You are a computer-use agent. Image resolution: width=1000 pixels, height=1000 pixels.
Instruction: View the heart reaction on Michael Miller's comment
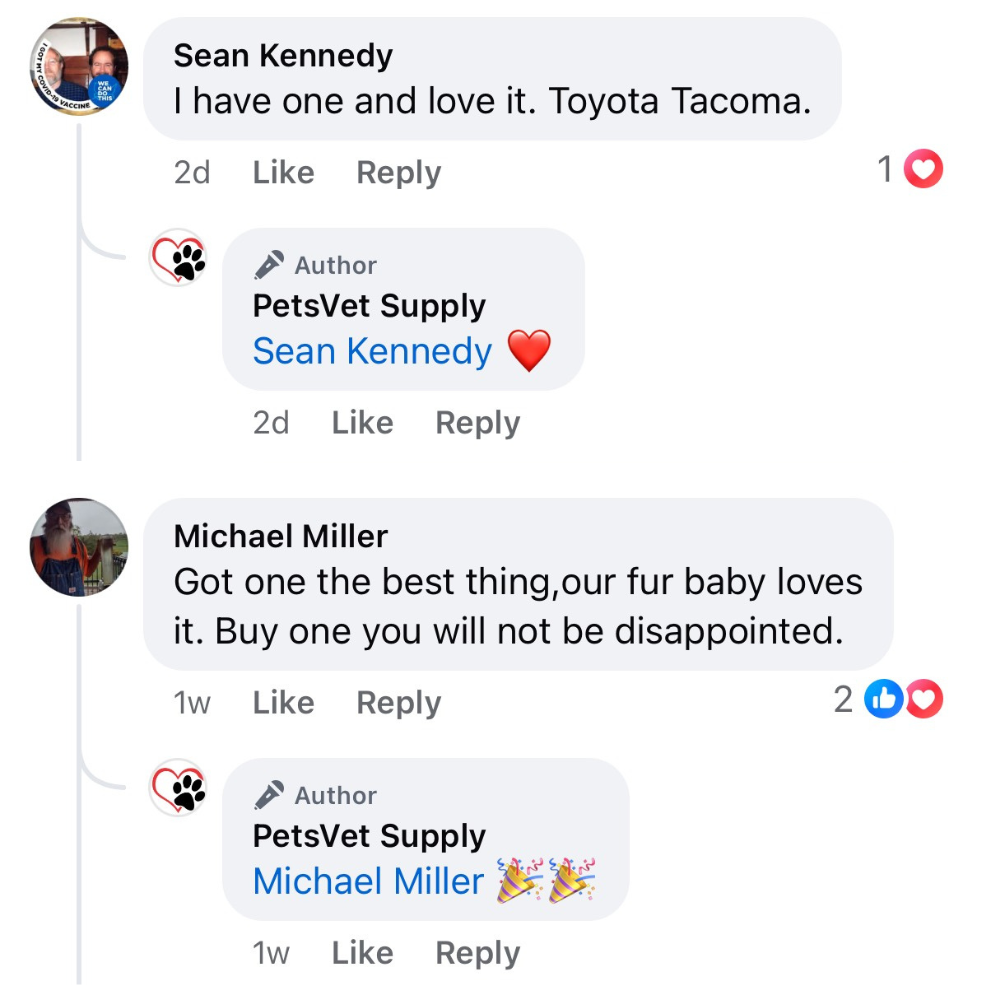(x=924, y=701)
